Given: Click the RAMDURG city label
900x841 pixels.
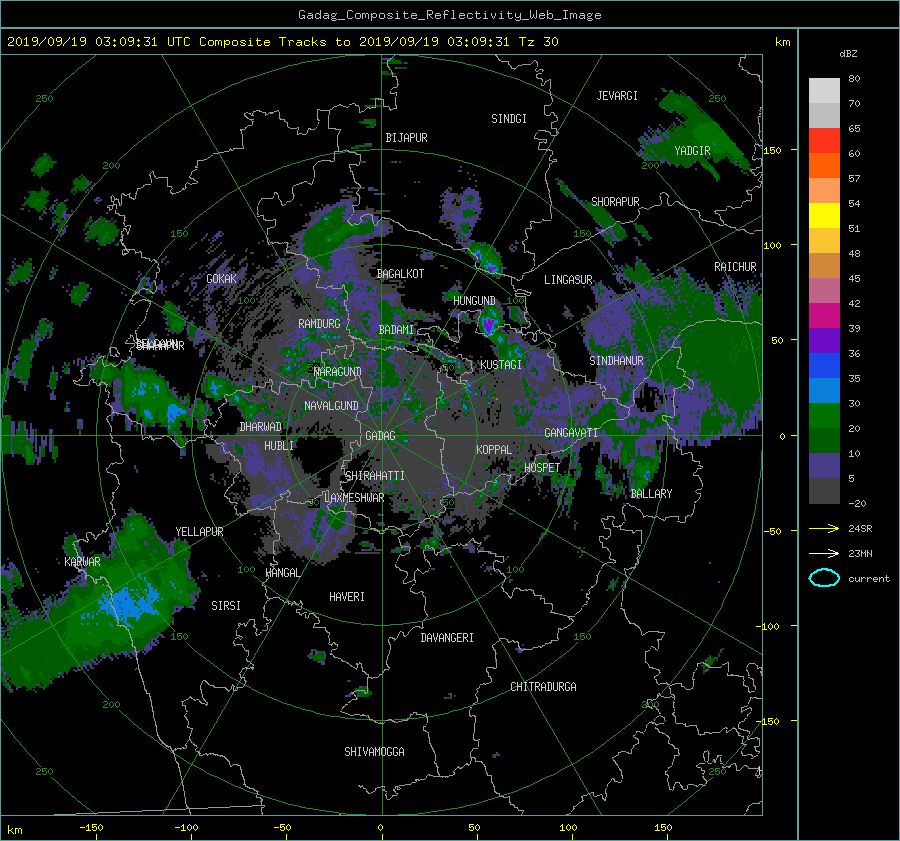Looking at the screenshot, I should 319,324.
